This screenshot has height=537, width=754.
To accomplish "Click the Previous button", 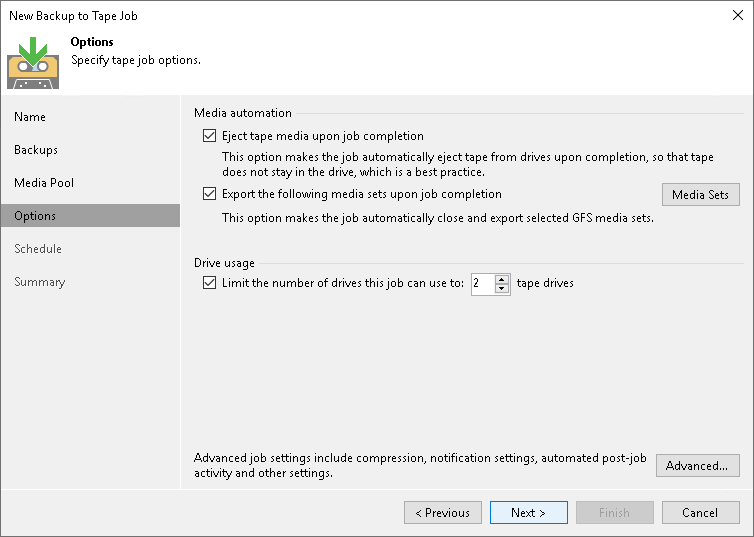I will (x=443, y=513).
